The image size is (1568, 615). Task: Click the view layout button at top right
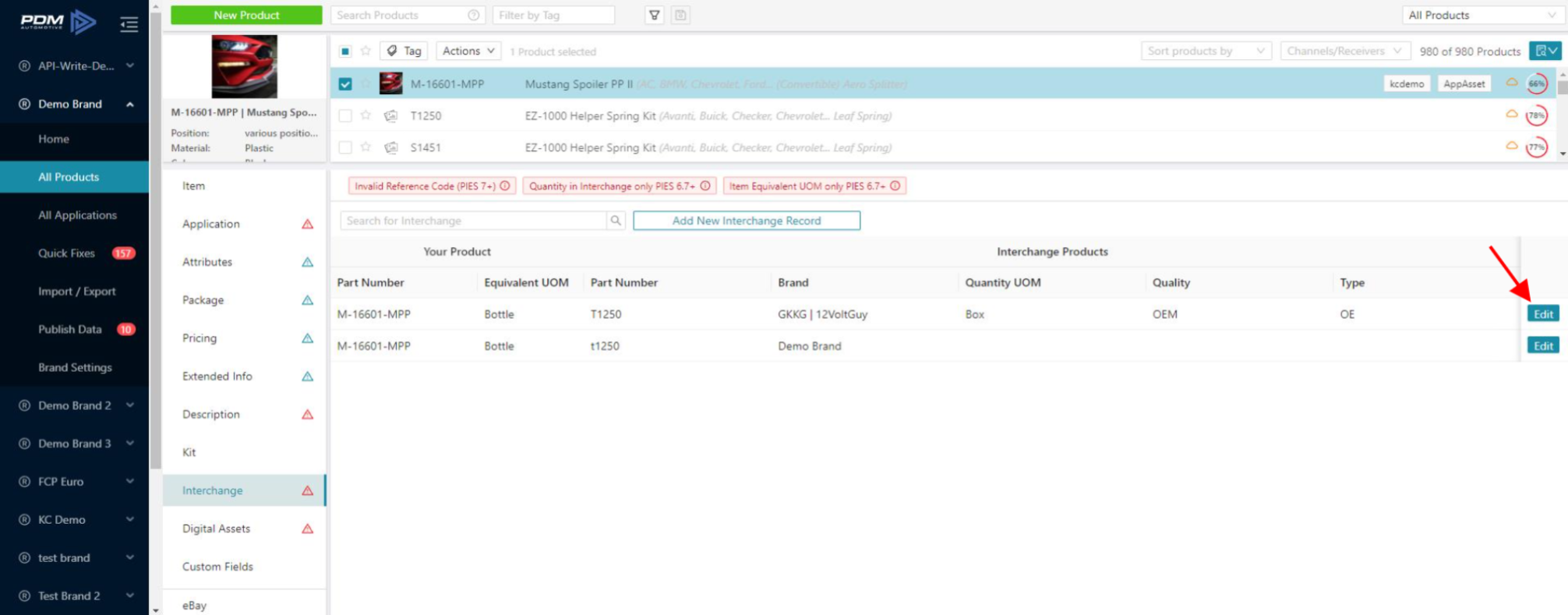coord(1546,51)
